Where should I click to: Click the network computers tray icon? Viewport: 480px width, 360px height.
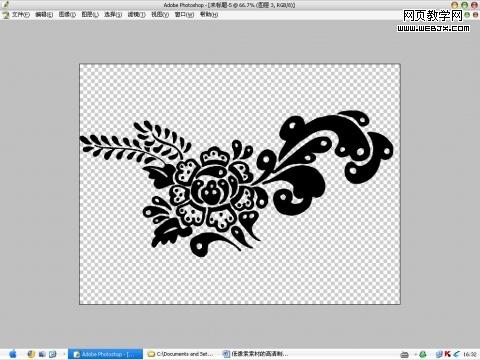[x=439, y=354]
